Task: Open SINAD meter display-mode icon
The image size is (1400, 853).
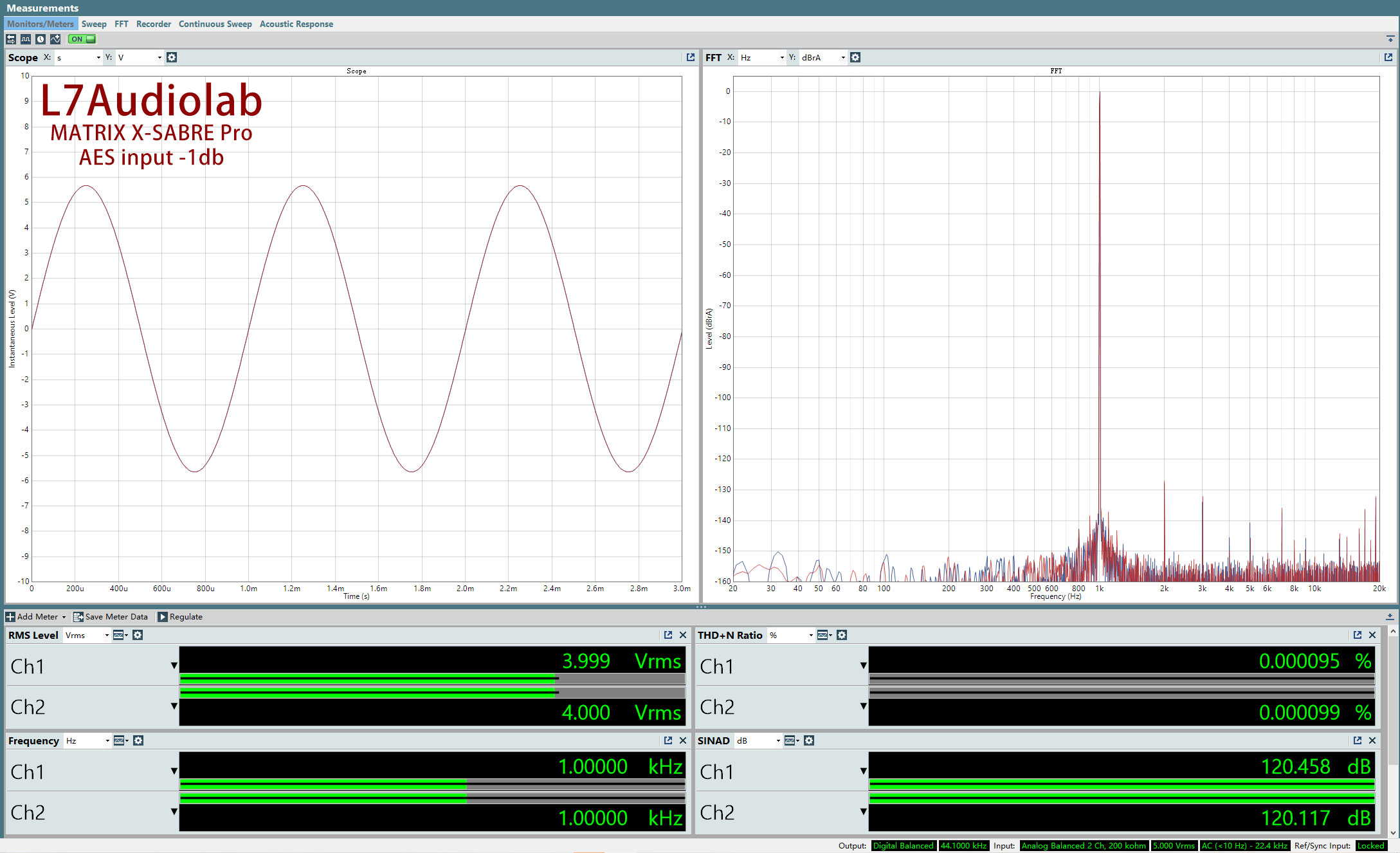Action: tap(792, 740)
